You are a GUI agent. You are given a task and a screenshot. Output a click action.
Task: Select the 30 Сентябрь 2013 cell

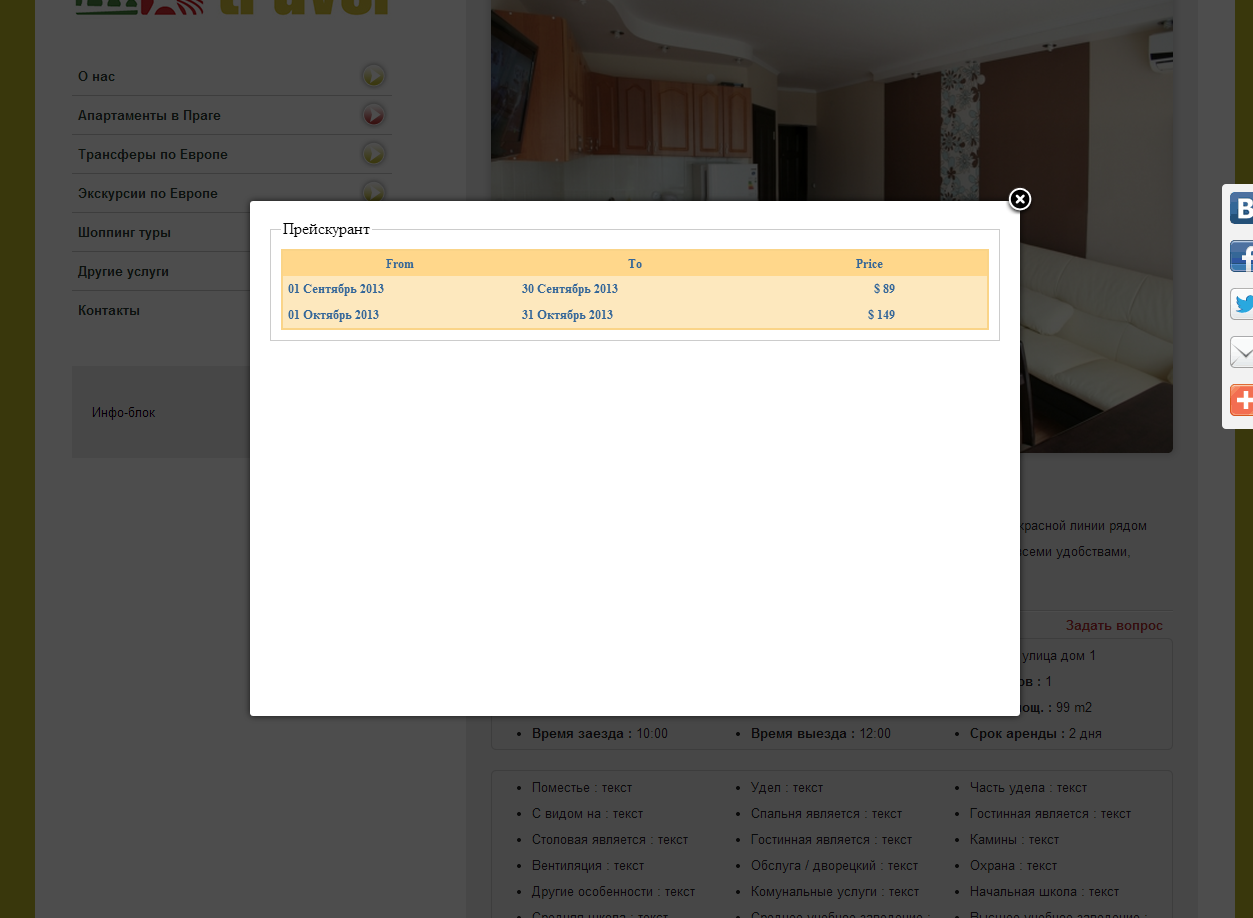click(x=570, y=289)
